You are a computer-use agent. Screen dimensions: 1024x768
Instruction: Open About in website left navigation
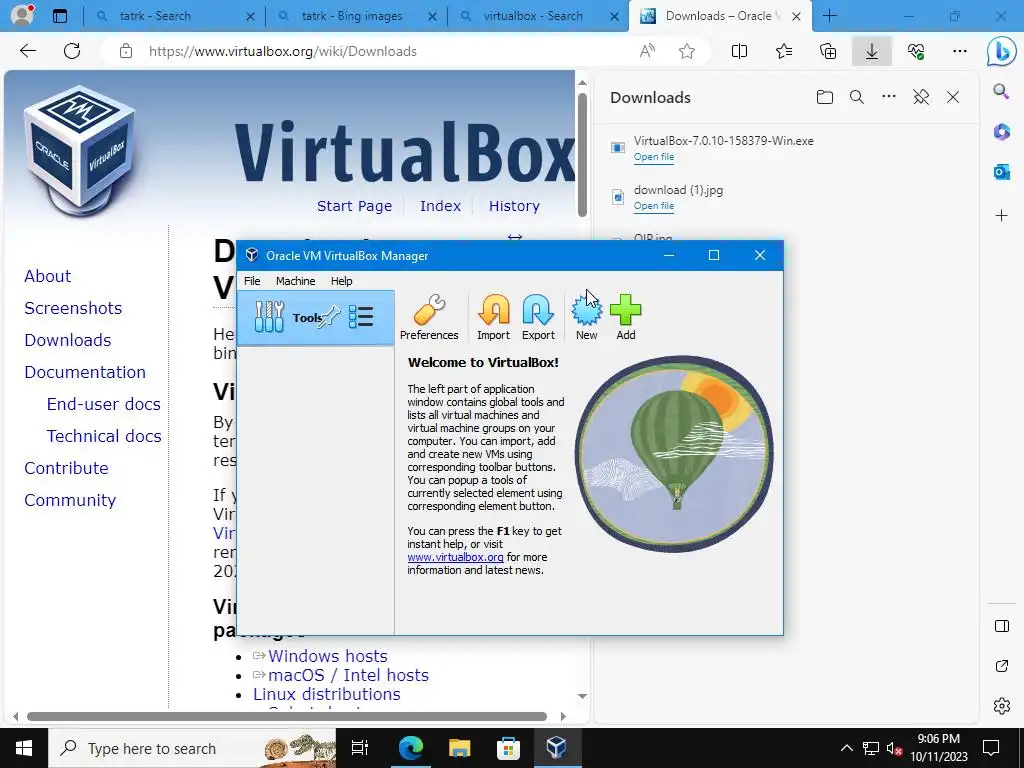(x=48, y=276)
